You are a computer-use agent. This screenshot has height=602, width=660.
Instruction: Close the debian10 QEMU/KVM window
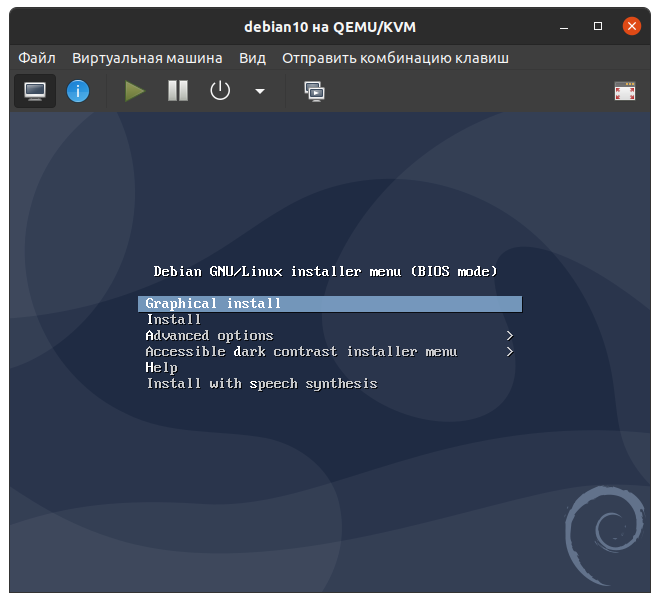(x=632, y=26)
